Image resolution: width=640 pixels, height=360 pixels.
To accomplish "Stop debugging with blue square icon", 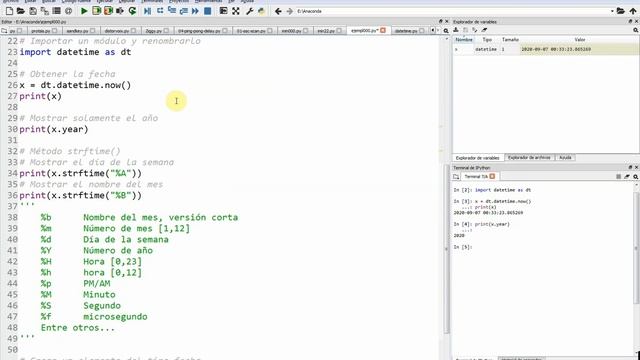I will pyautogui.click(x=207, y=11).
